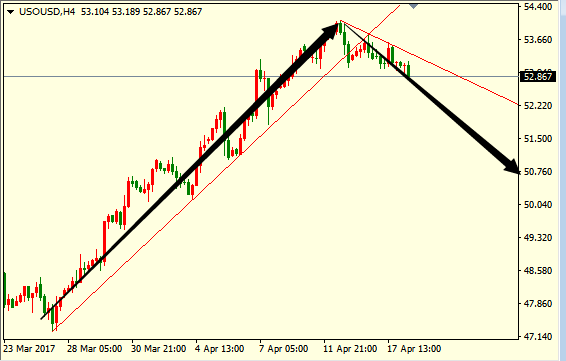Click the 53.660 price axis label
The image size is (566, 361).
pos(538,40)
